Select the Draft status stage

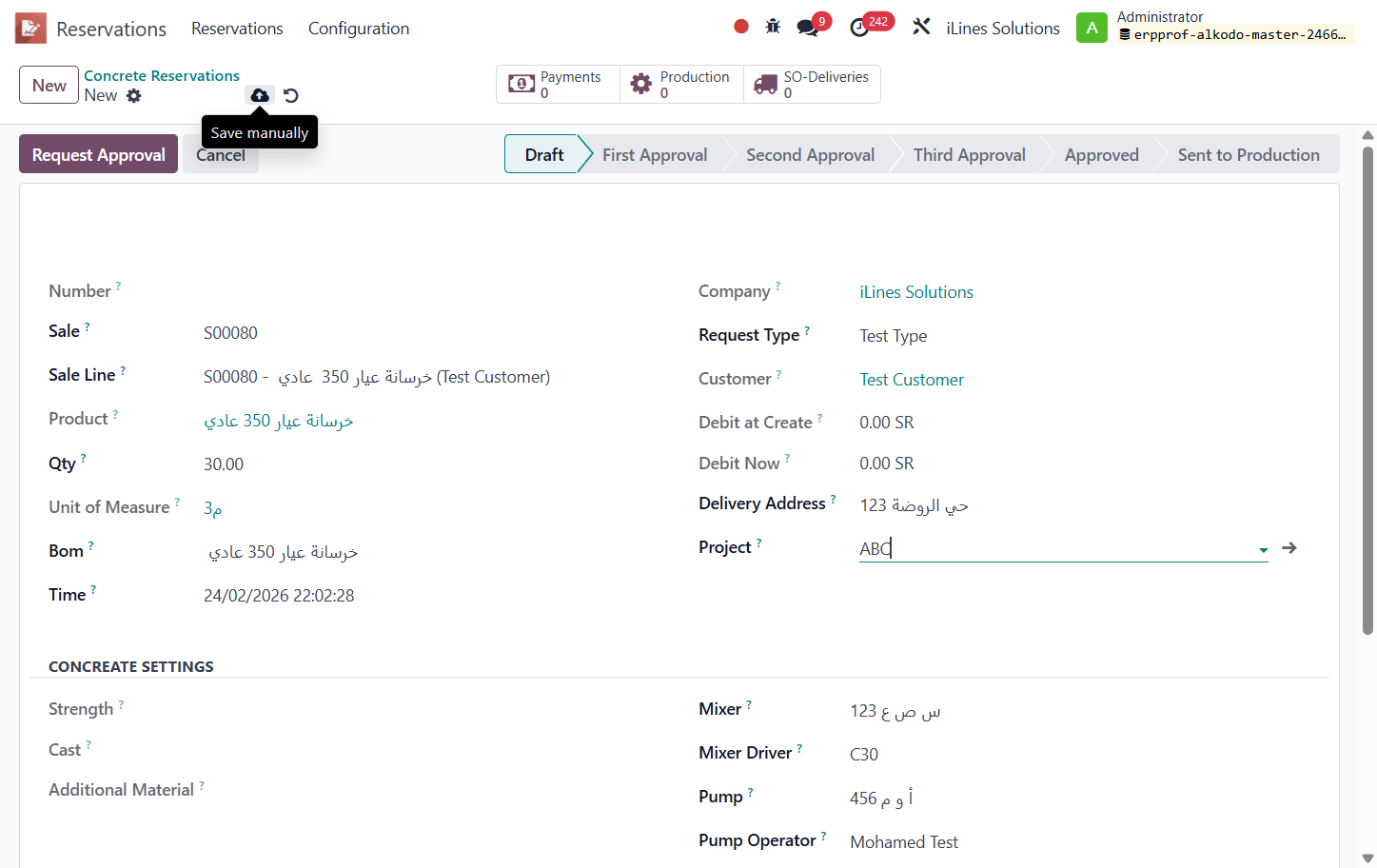point(543,154)
